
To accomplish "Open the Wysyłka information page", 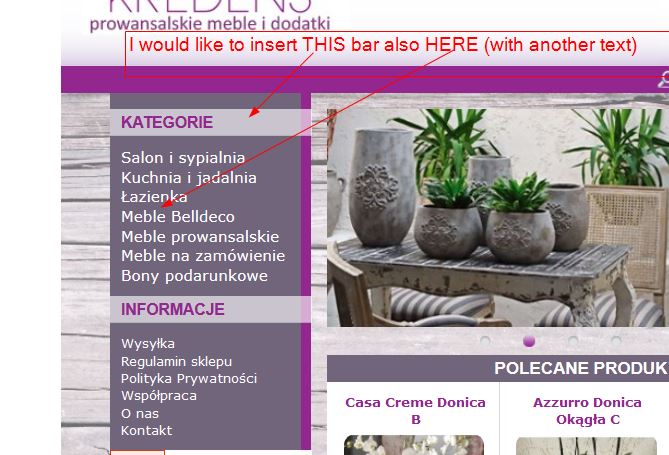I will click(148, 344).
